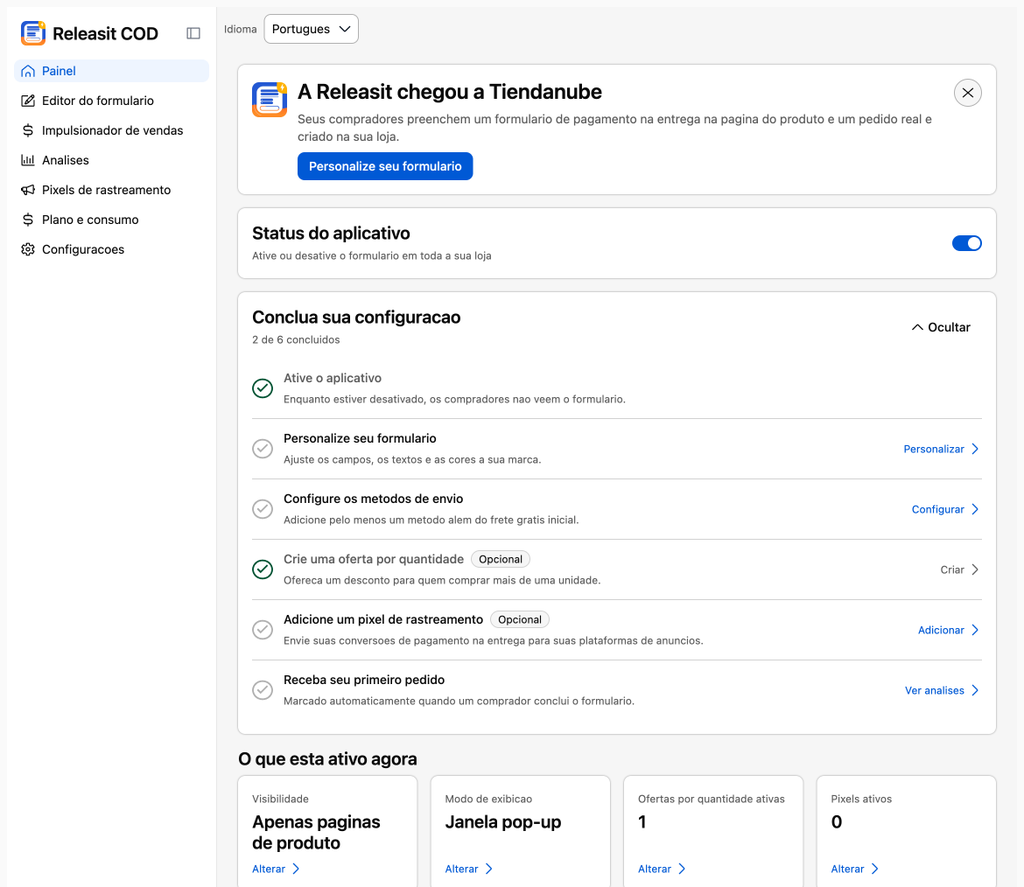Screen dimensions: 1024x887
Task: Click the 'Apenas paginas de produto' value
Action: (x=316, y=832)
